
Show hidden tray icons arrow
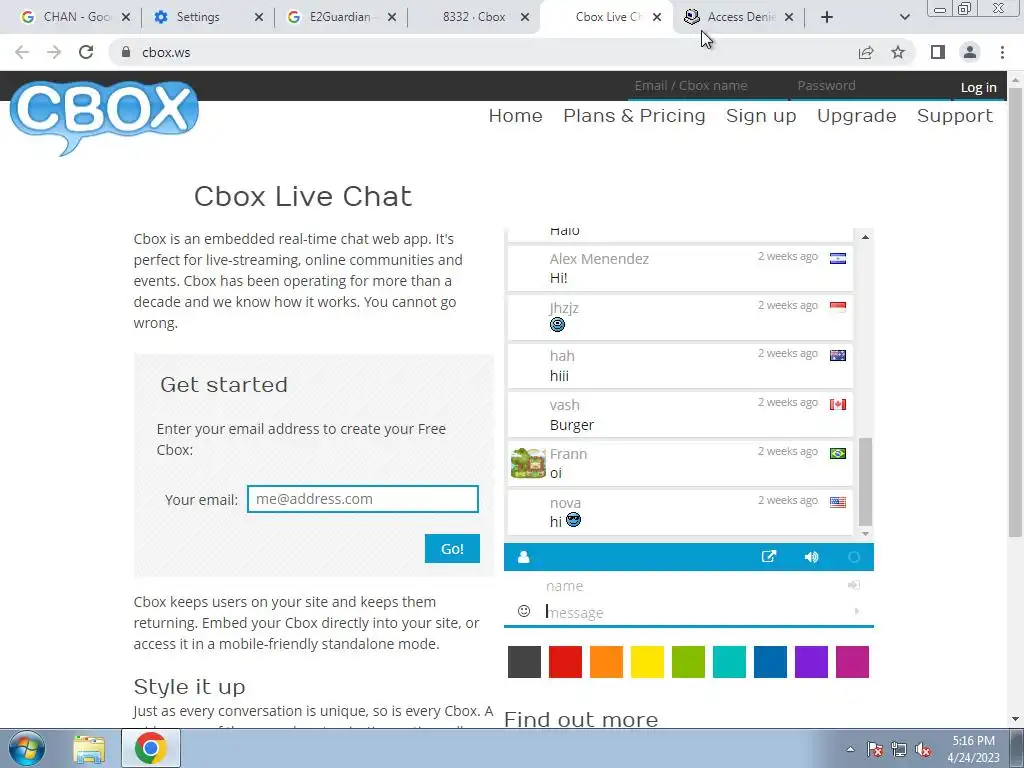pyautogui.click(x=850, y=749)
